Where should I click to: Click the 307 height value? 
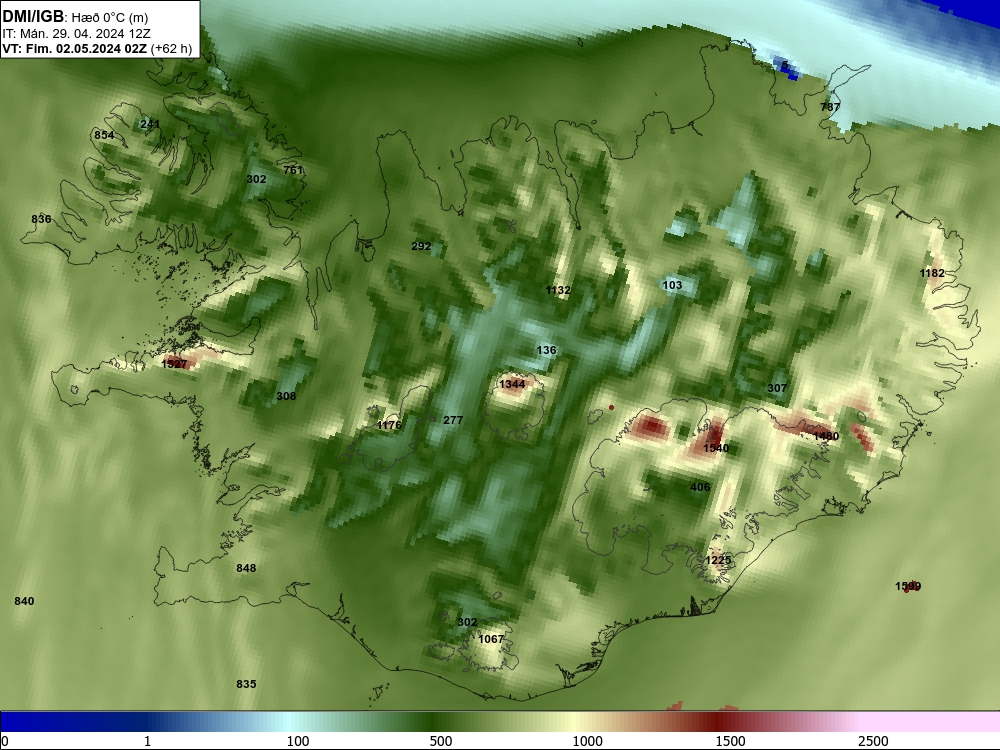(x=777, y=388)
